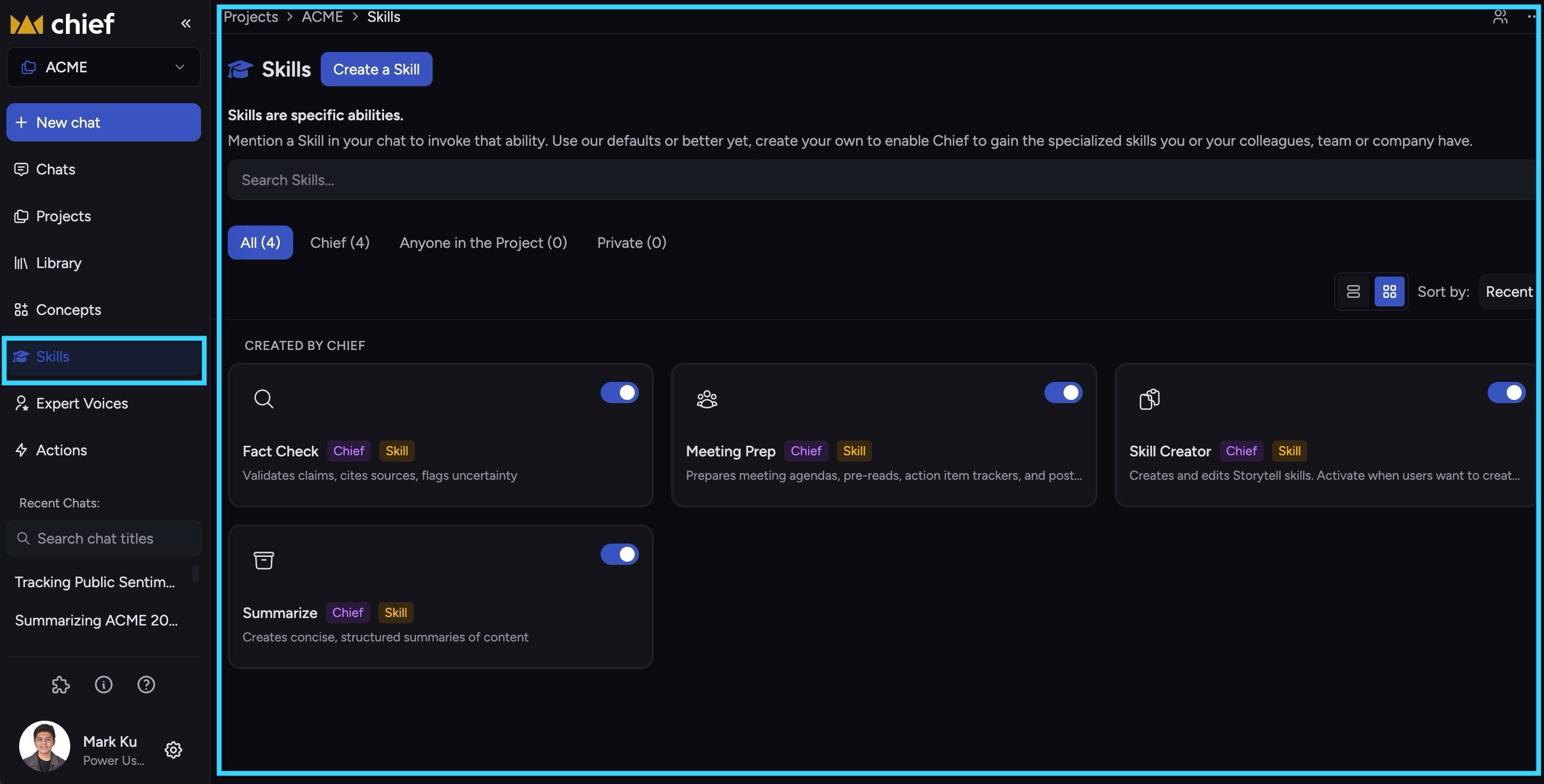Click the info circle icon
Screen dimensions: 1544x784
coord(104,685)
